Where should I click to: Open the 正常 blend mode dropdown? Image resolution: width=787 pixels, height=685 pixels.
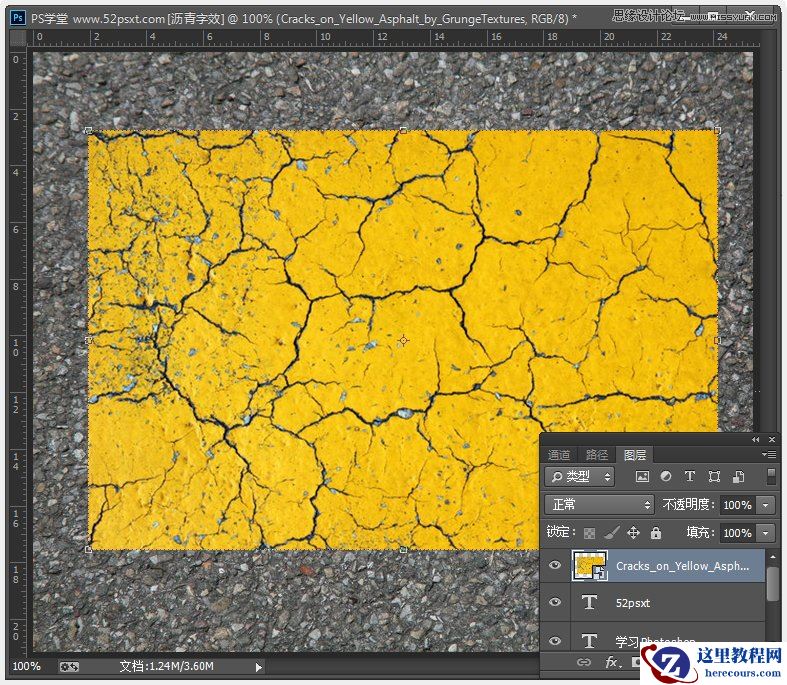pyautogui.click(x=599, y=505)
